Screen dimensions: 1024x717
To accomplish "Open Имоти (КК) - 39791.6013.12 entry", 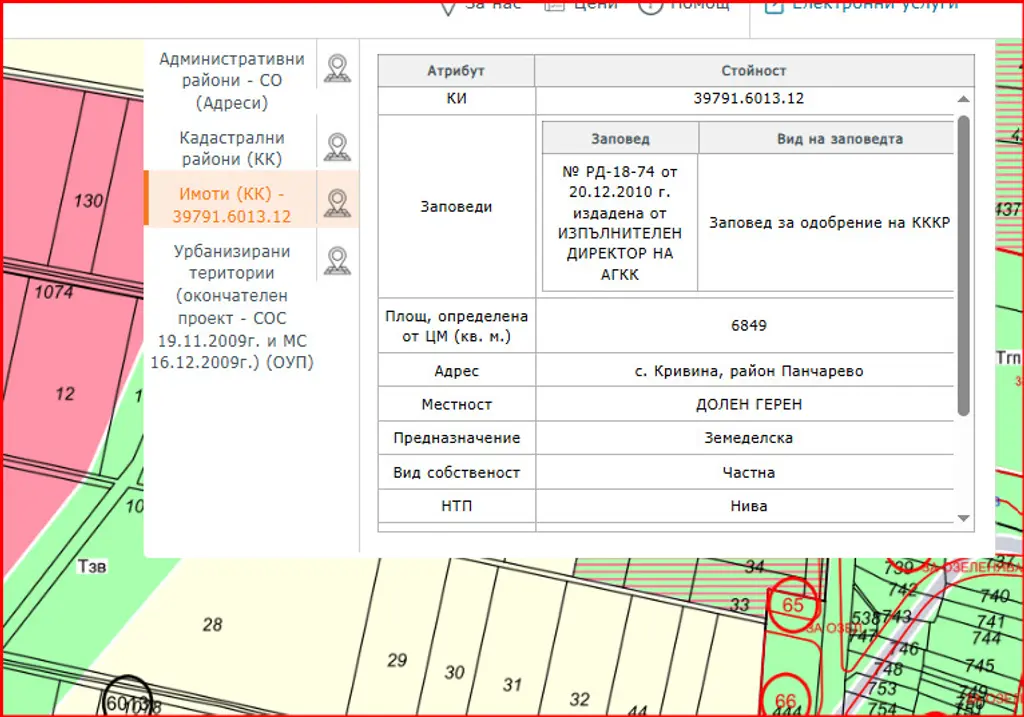I will pos(231,205).
